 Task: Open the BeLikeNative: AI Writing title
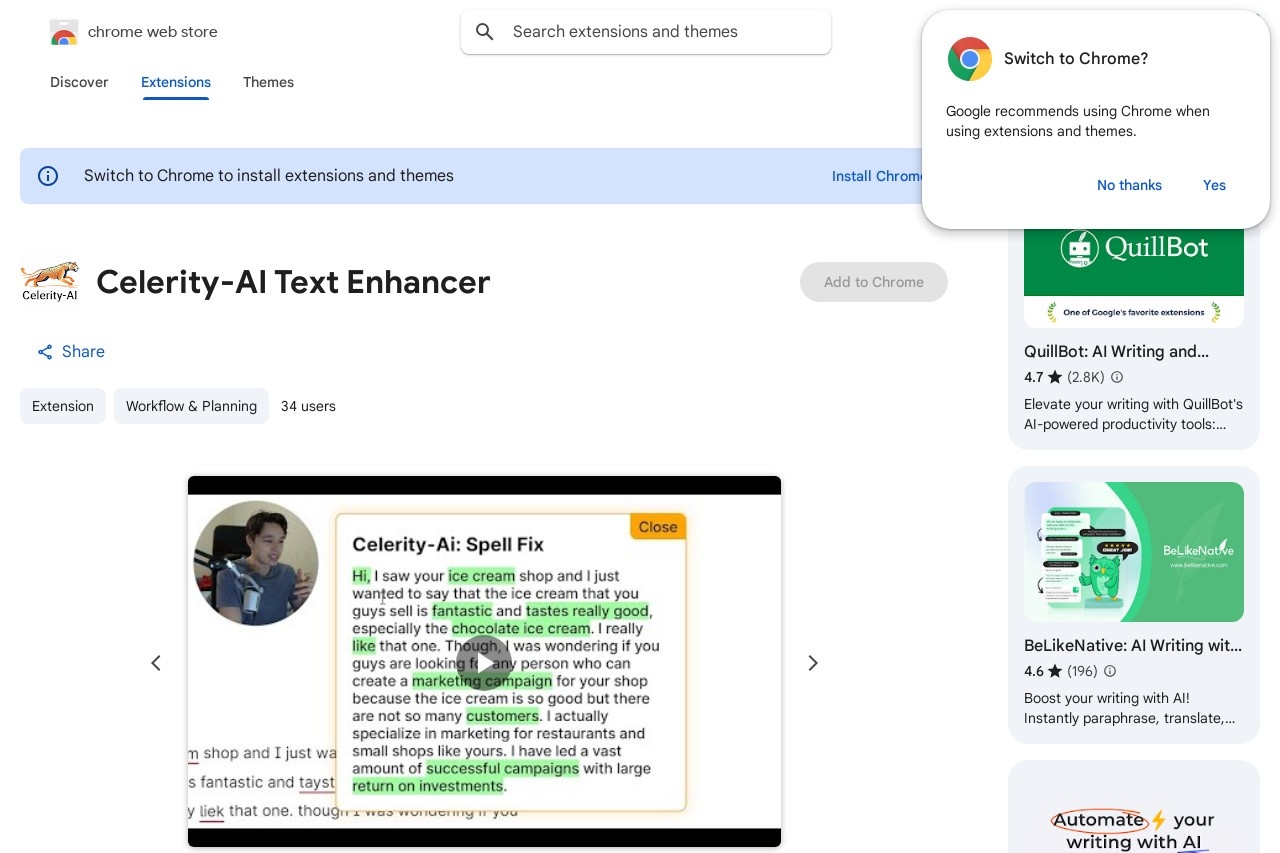1133,645
